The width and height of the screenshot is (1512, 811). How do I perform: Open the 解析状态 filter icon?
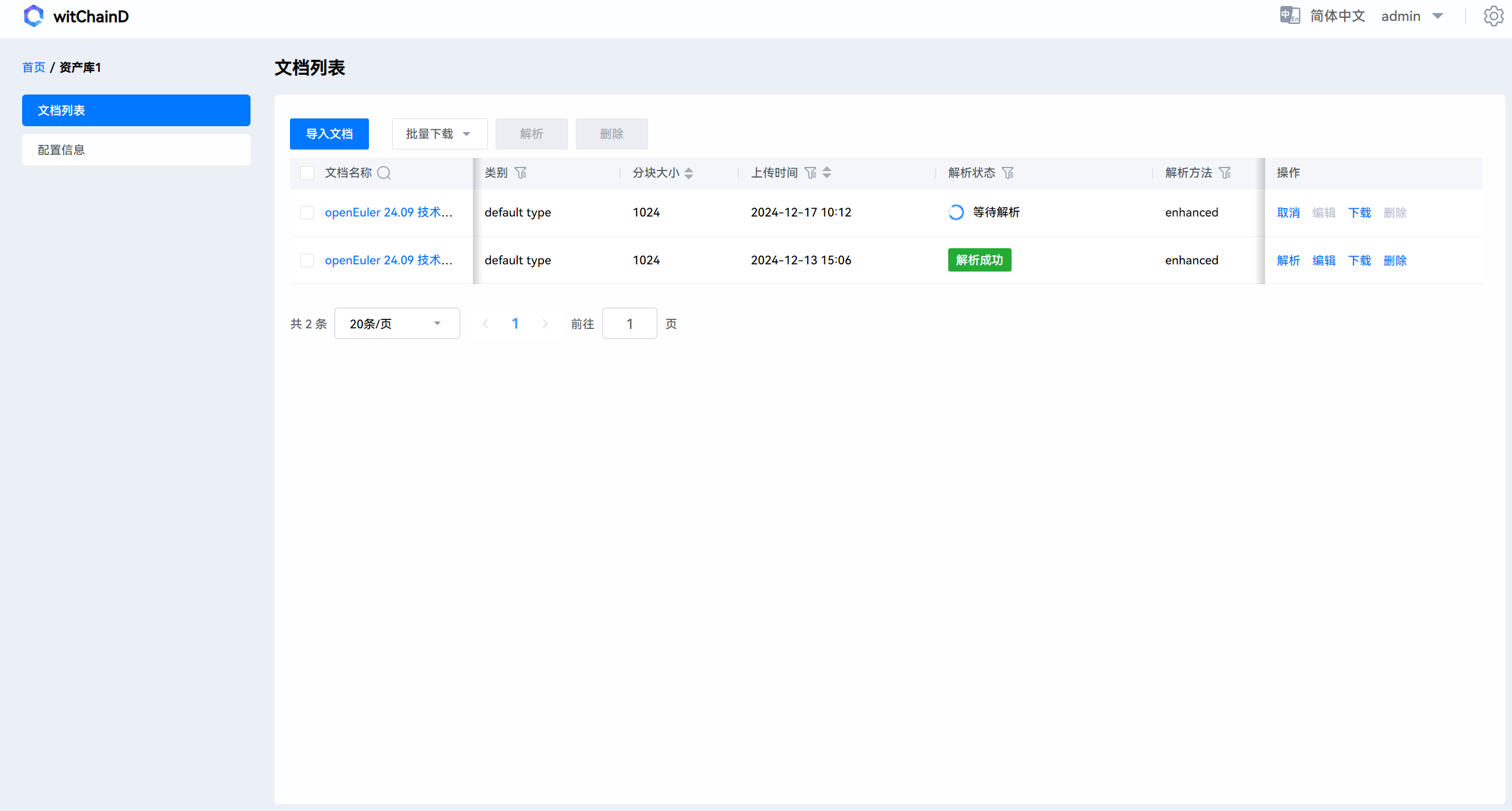(1007, 173)
